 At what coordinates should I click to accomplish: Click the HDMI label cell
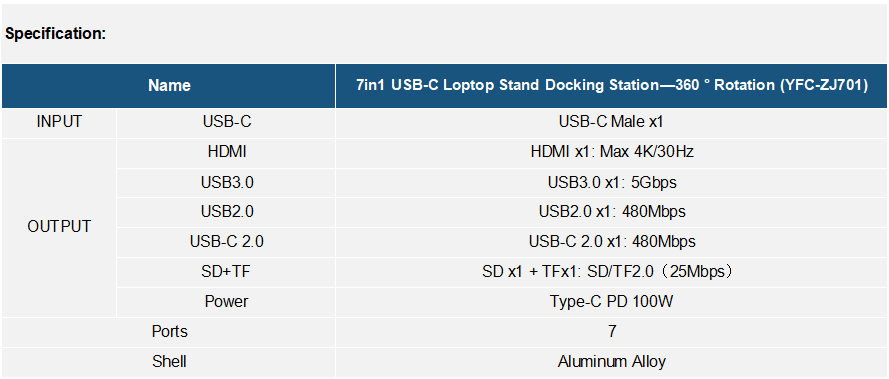226,152
